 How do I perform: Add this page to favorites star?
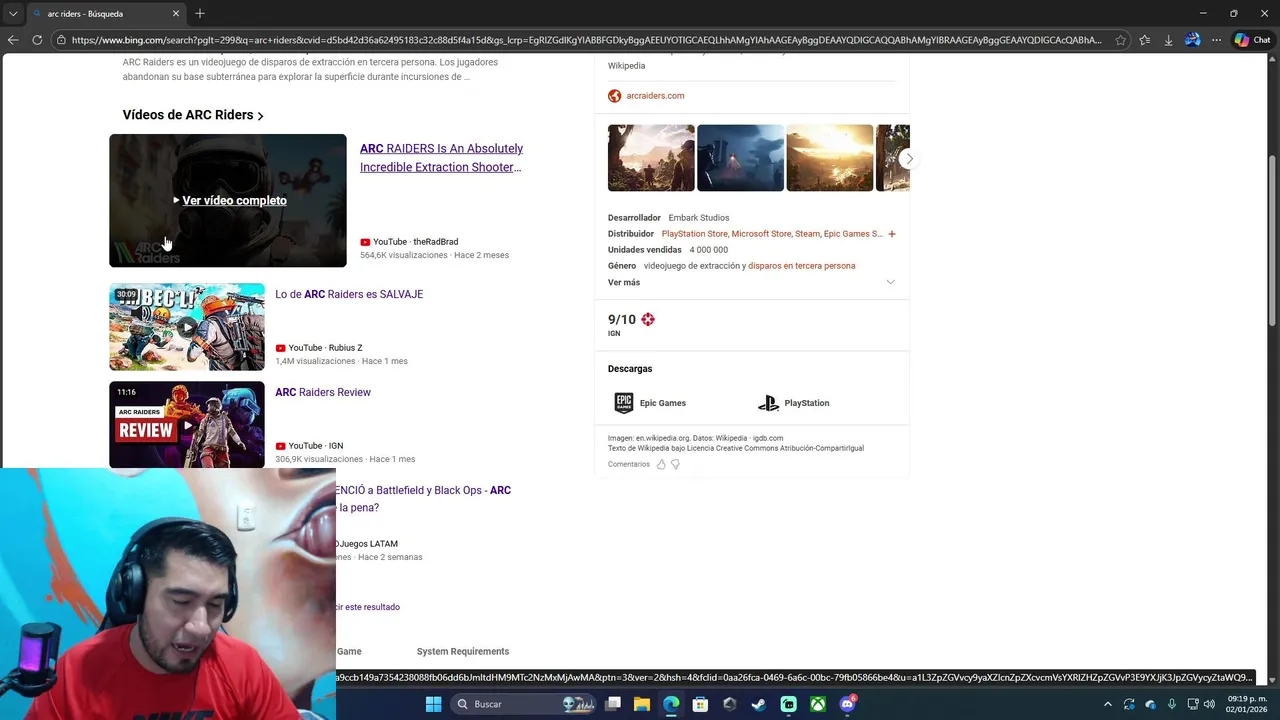(1121, 40)
